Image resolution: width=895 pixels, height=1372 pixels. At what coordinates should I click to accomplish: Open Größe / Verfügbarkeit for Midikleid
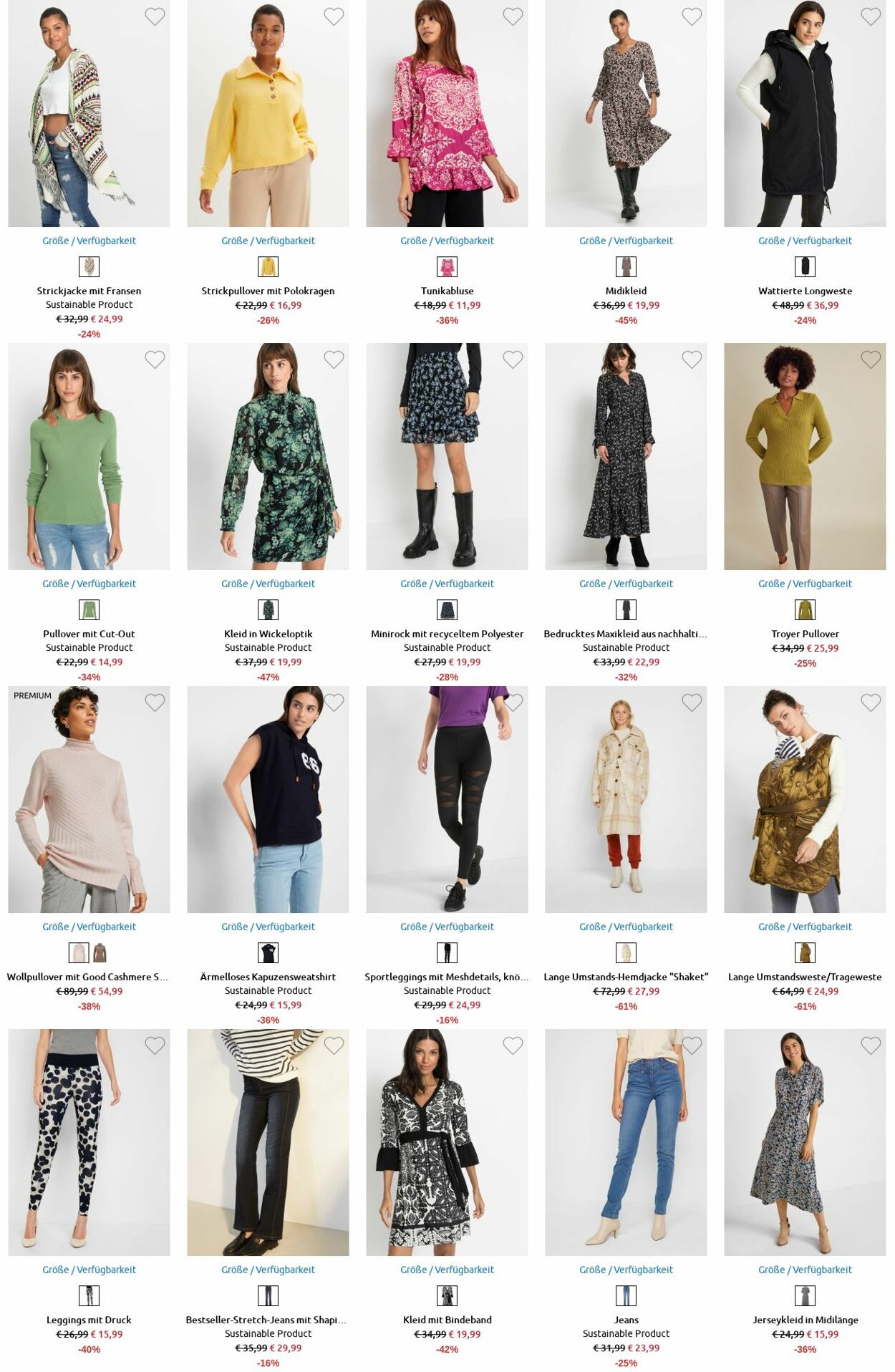pyautogui.click(x=626, y=241)
